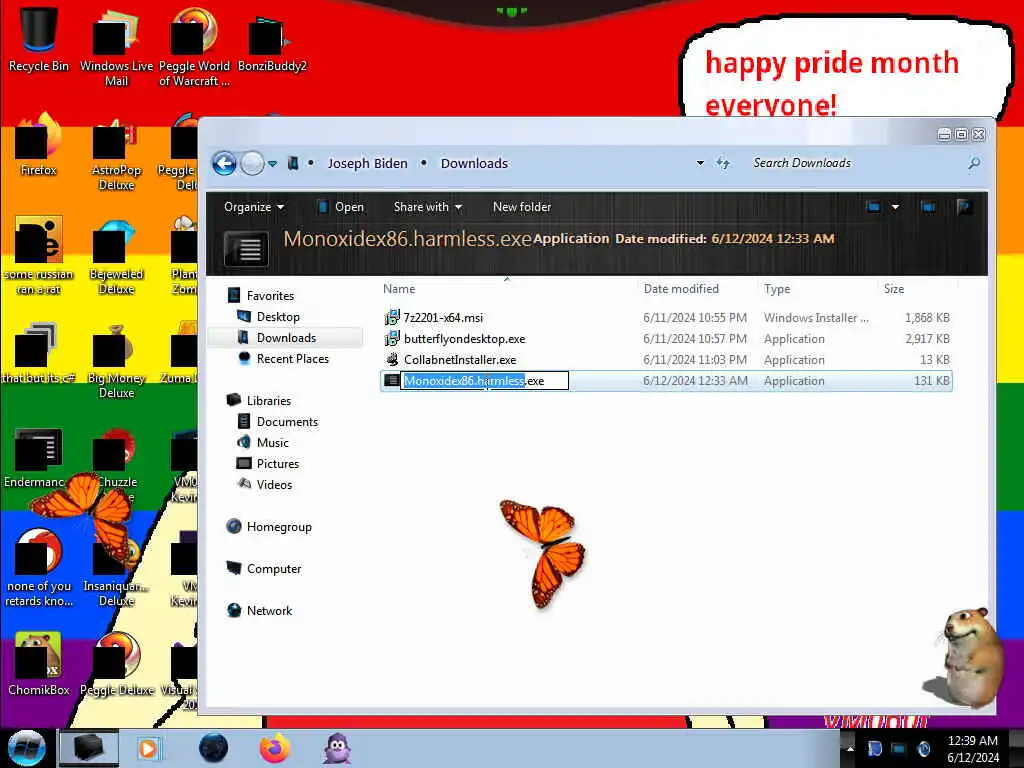Select Favorites in the navigation pane
This screenshot has height=768, width=1024.
270,296
